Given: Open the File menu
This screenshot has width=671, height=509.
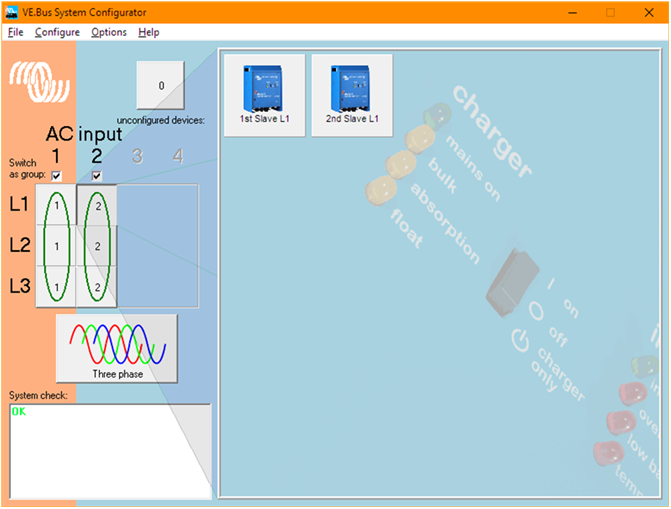Looking at the screenshot, I should point(15,32).
